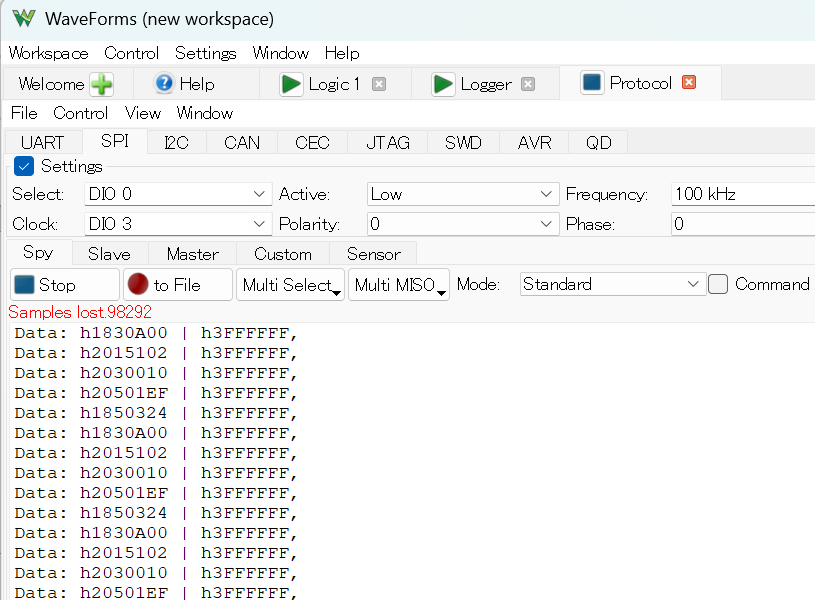Click the Stop button
Viewport: 815px width, 600px height.
[65, 284]
